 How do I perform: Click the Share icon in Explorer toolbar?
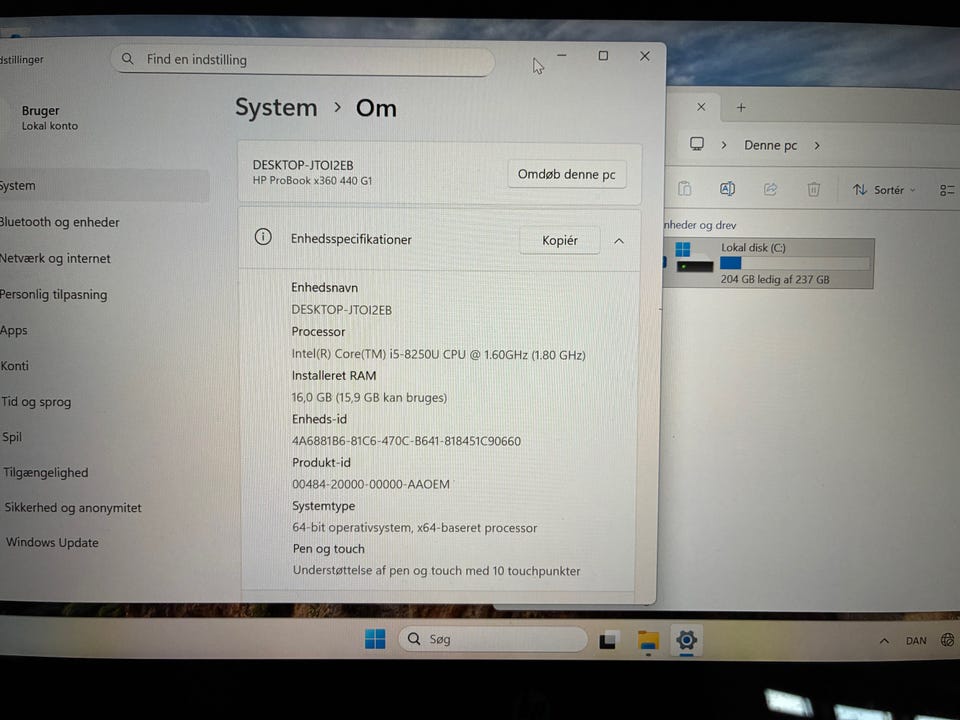pos(770,189)
